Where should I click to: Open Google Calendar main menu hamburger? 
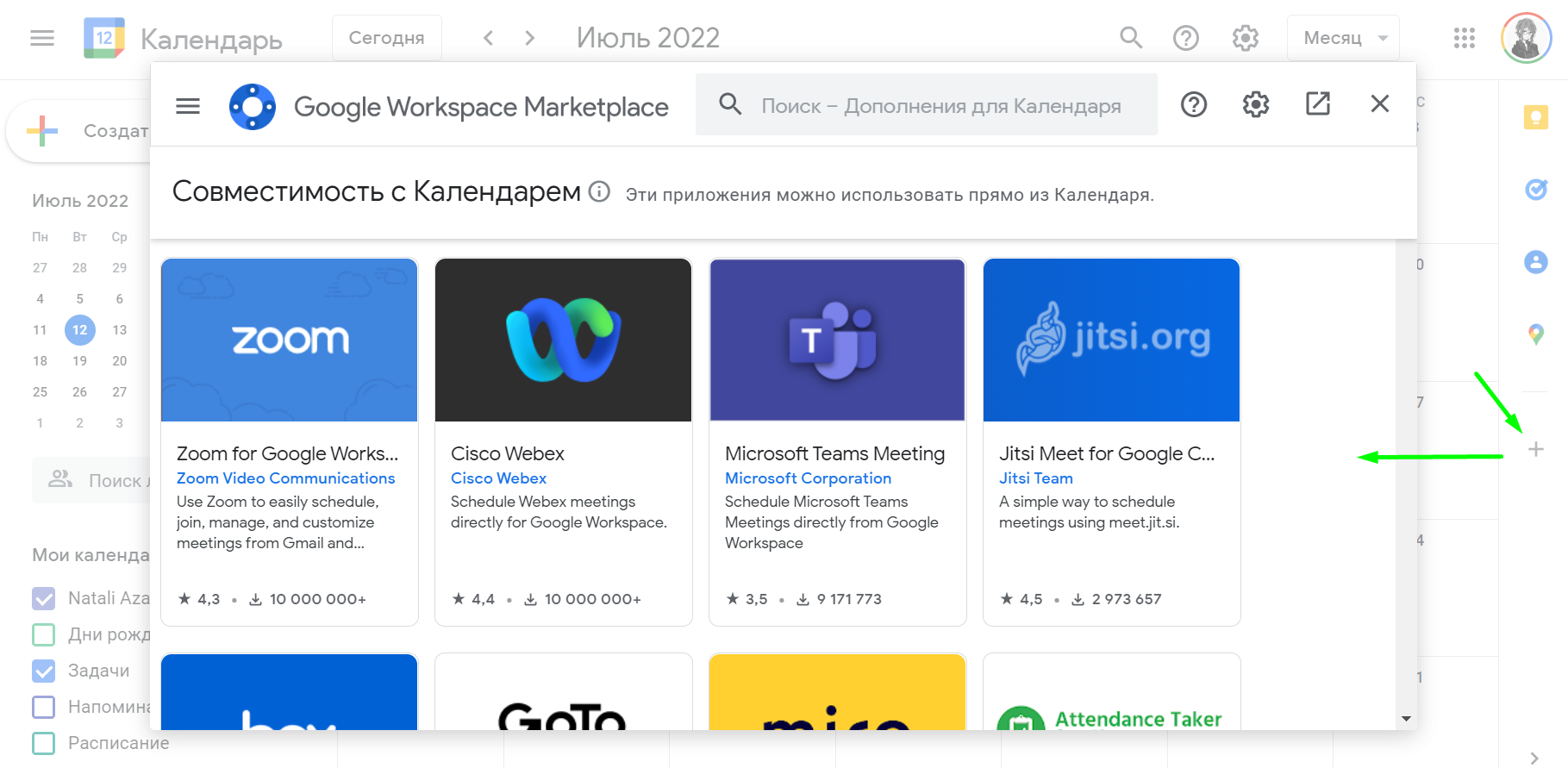coord(42,38)
